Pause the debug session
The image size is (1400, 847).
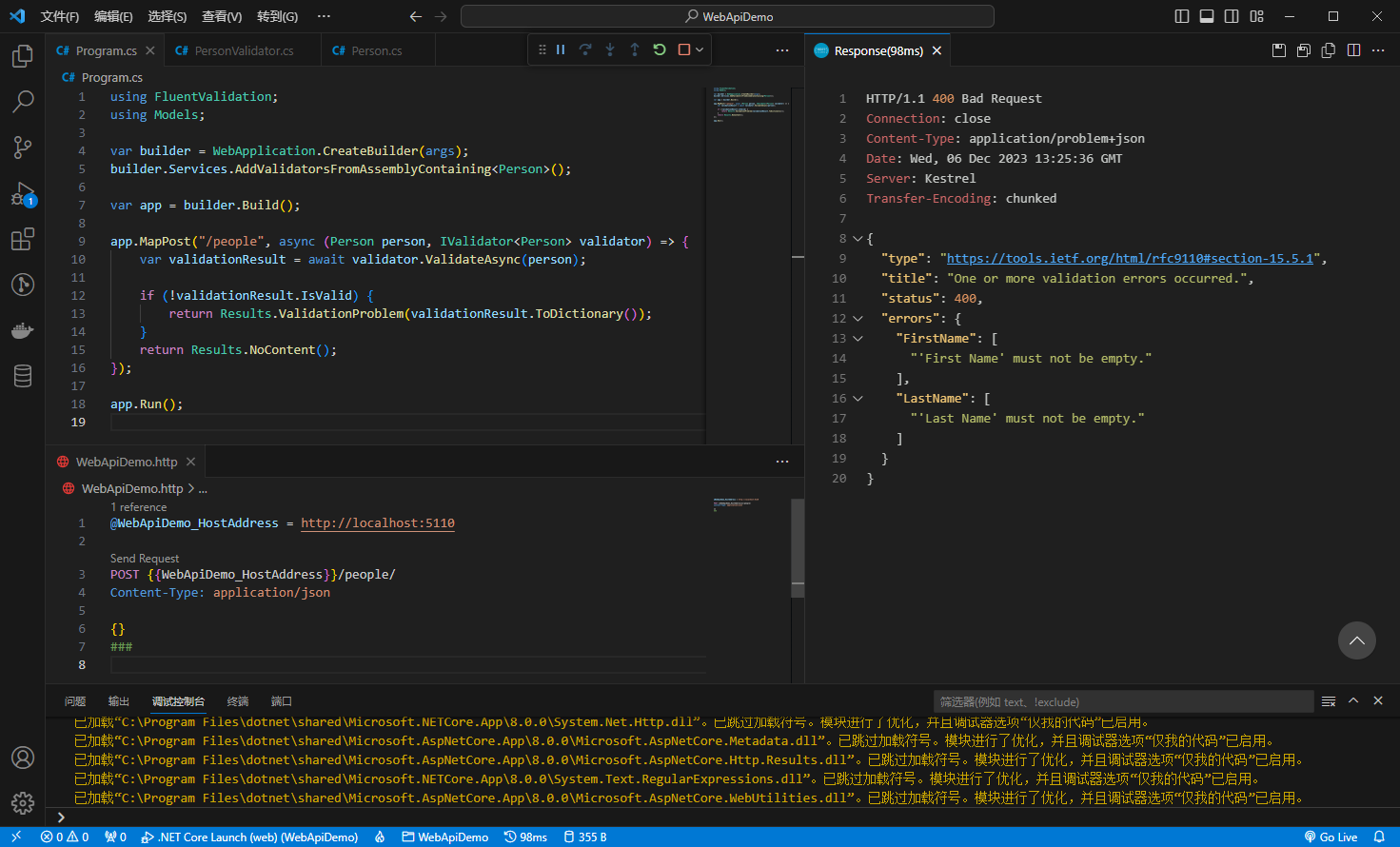click(561, 49)
